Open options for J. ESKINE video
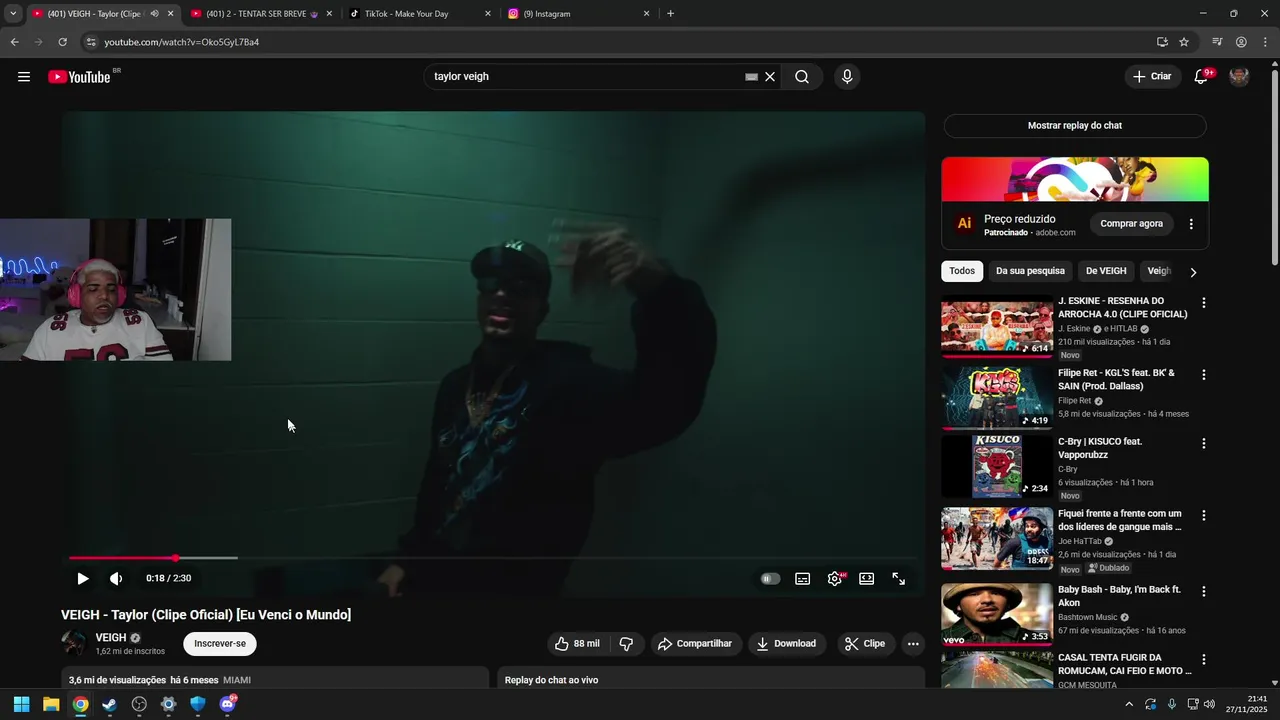This screenshot has width=1280, height=720. [1204, 303]
